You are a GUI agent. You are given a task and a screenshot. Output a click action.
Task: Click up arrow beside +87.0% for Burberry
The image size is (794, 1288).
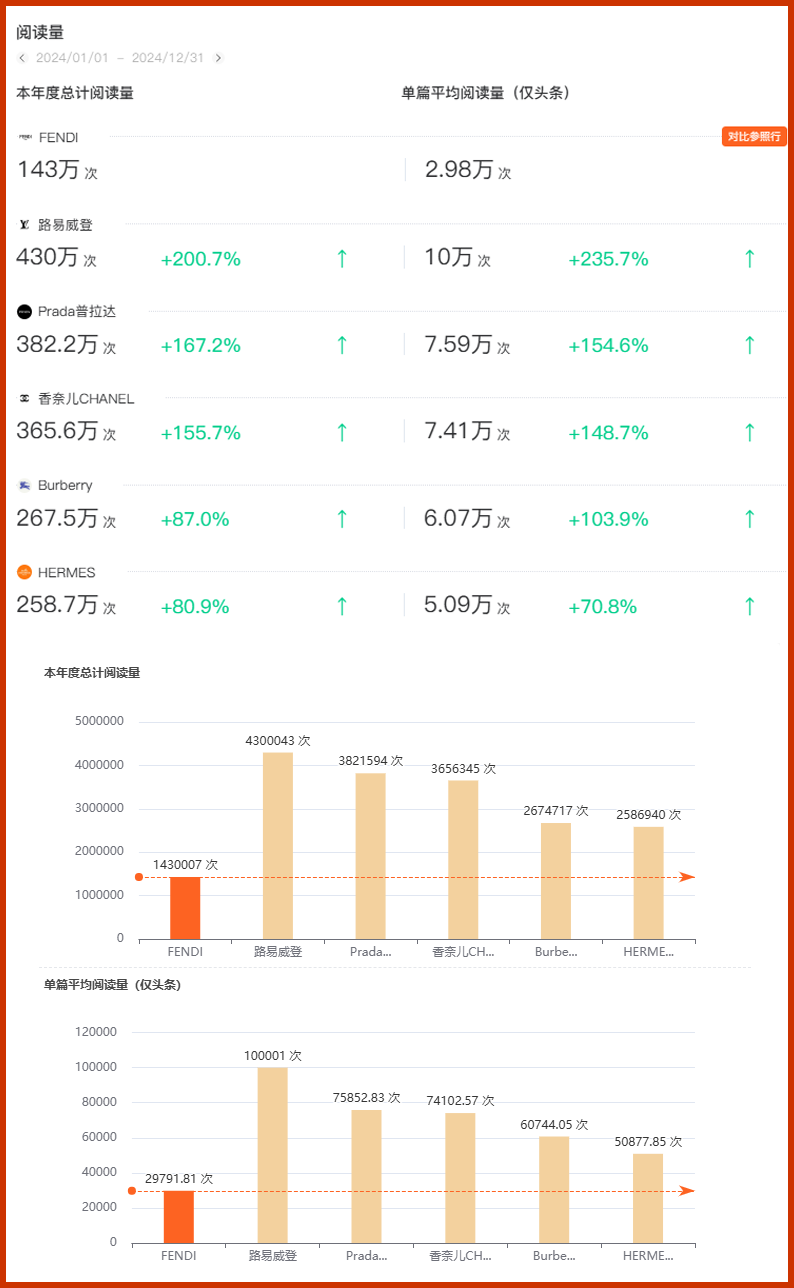(342, 519)
